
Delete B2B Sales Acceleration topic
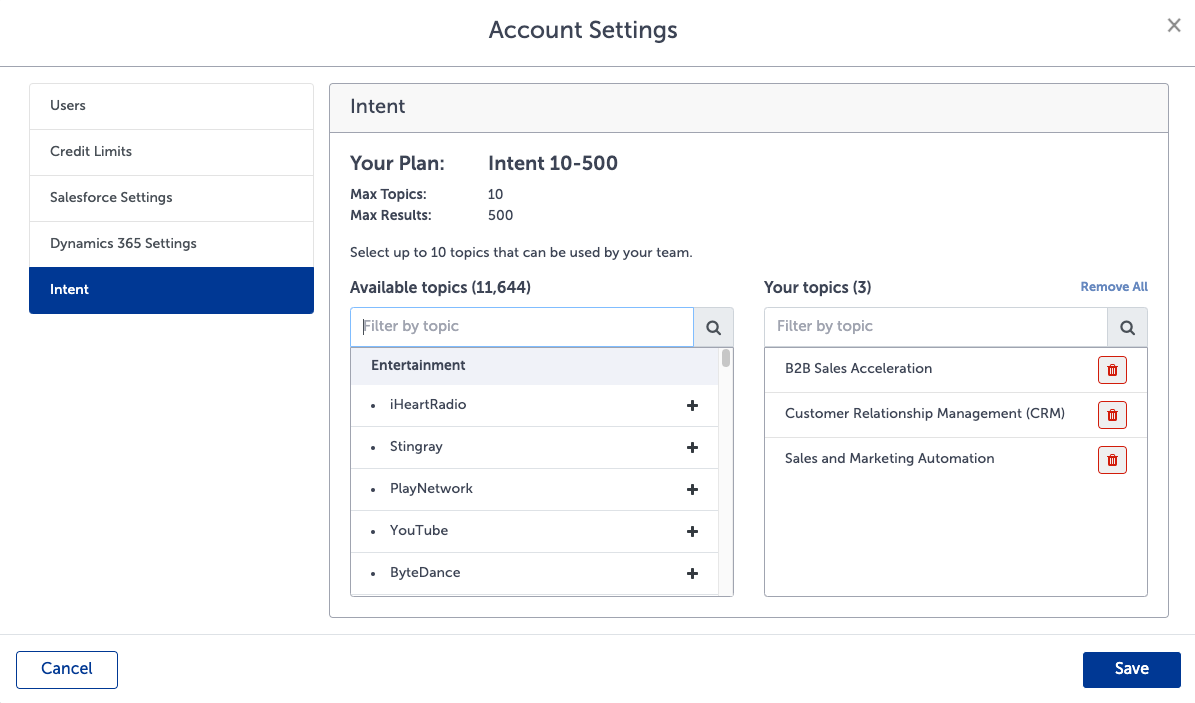pyautogui.click(x=1112, y=370)
